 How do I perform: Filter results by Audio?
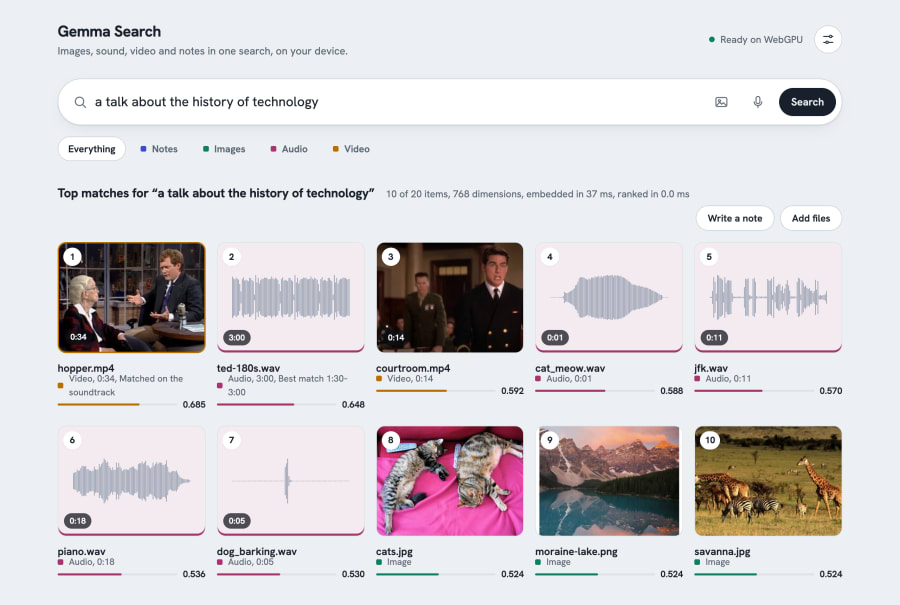[x=289, y=149]
